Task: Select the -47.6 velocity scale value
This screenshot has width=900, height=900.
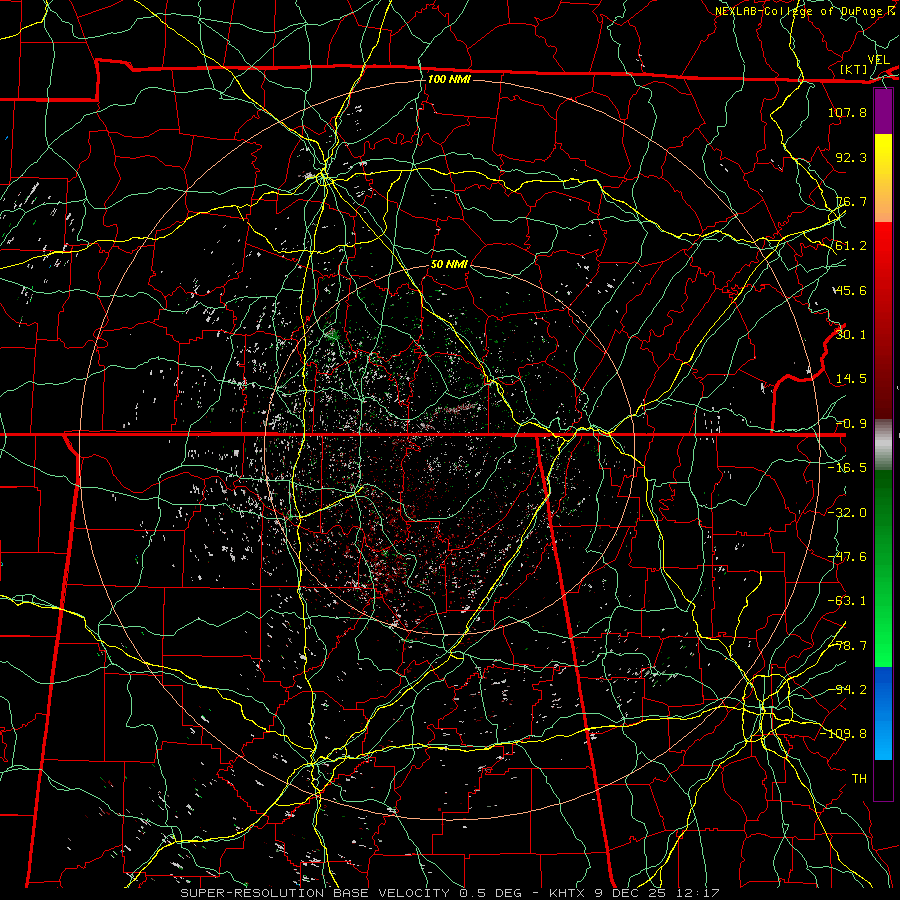Action: tap(847, 557)
